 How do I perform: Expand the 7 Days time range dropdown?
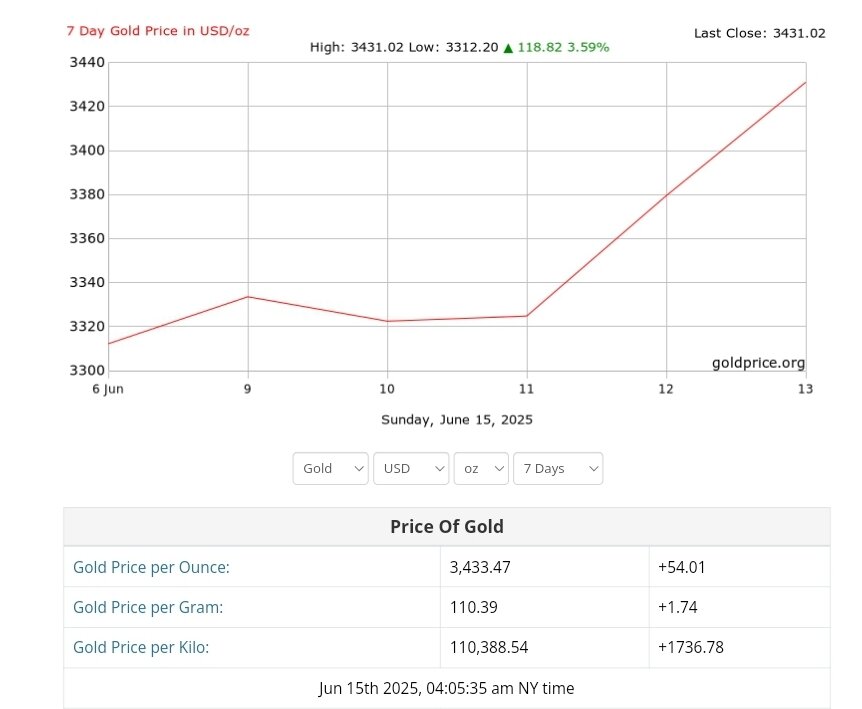[x=557, y=468]
